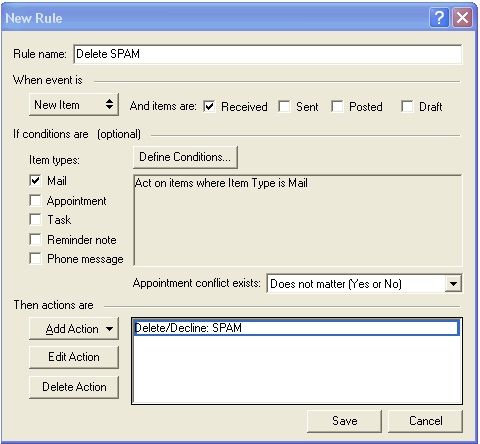Check the Draft items checkbox
480x444 pixels.
407,107
